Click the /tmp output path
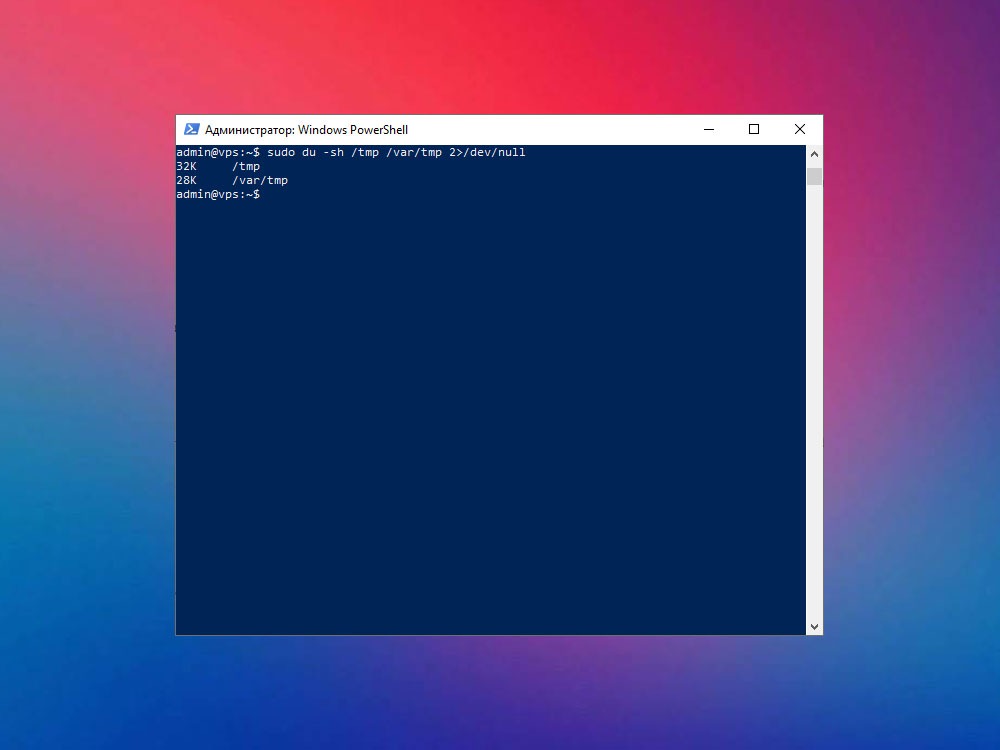The image size is (1000, 750). (x=246, y=166)
